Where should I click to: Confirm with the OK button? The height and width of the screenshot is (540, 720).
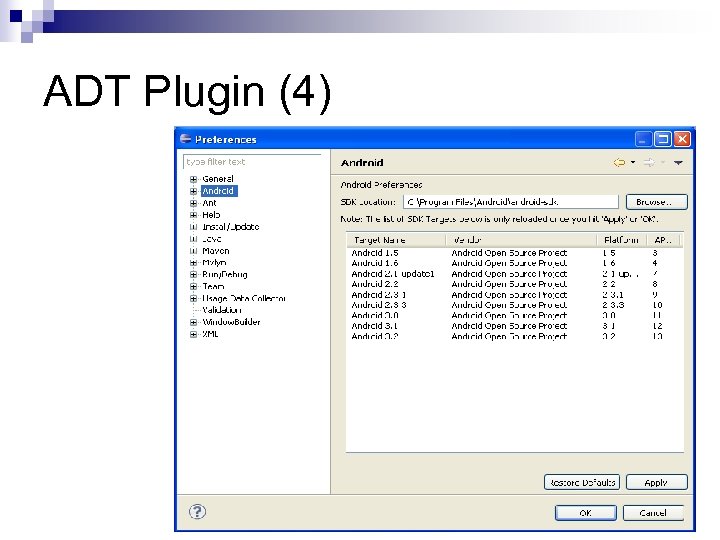(x=585, y=512)
